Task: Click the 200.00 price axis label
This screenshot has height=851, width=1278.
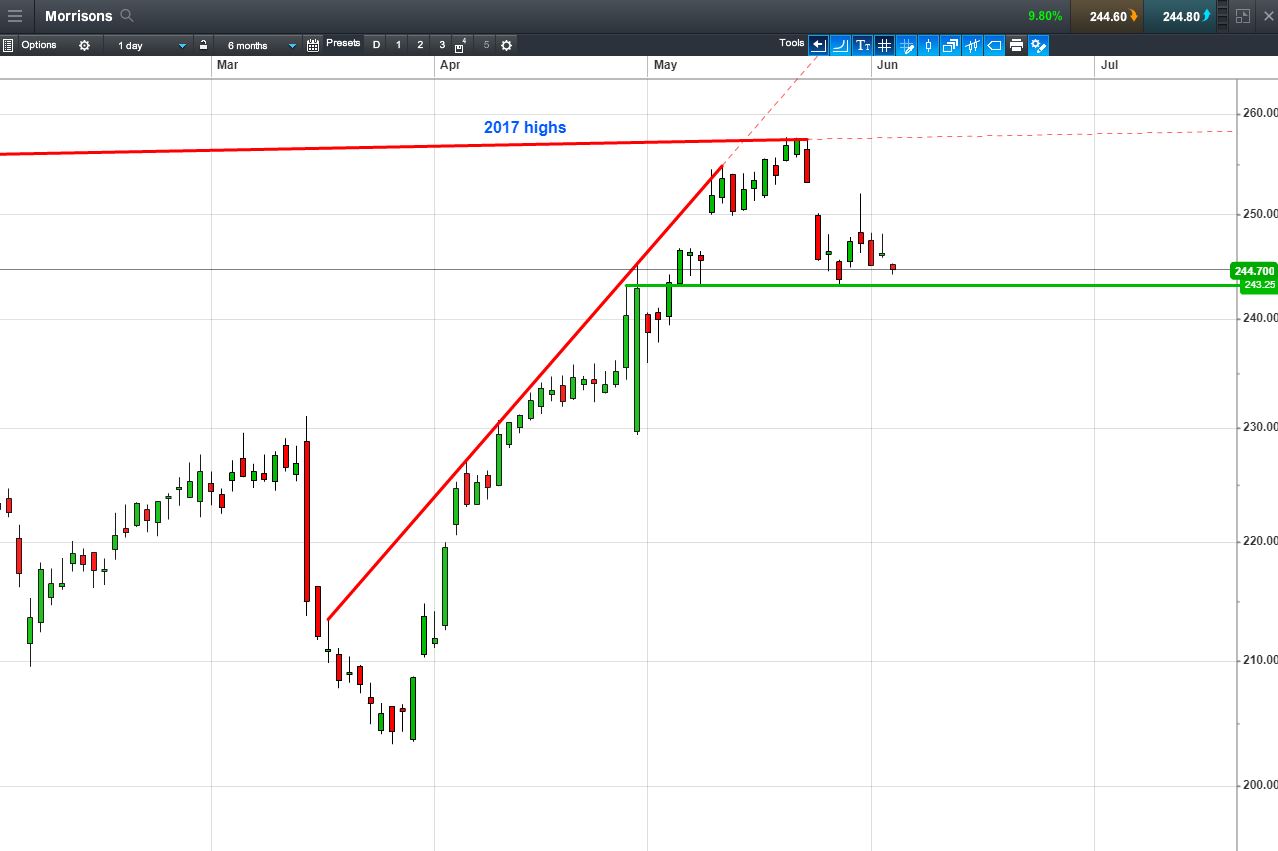Action: (1259, 785)
